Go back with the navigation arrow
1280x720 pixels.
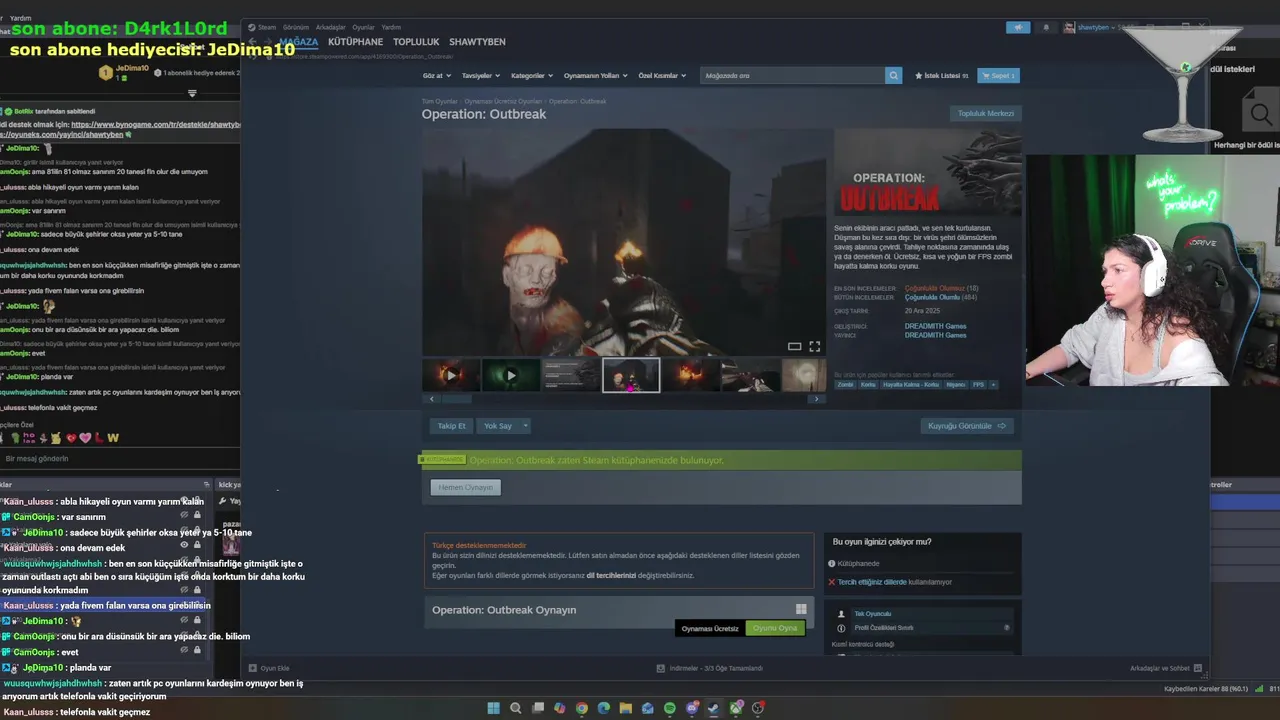pos(253,42)
